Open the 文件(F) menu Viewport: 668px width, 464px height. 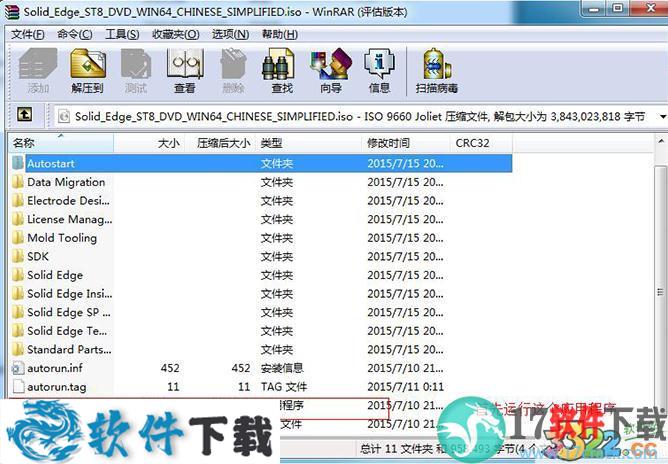(x=28, y=34)
